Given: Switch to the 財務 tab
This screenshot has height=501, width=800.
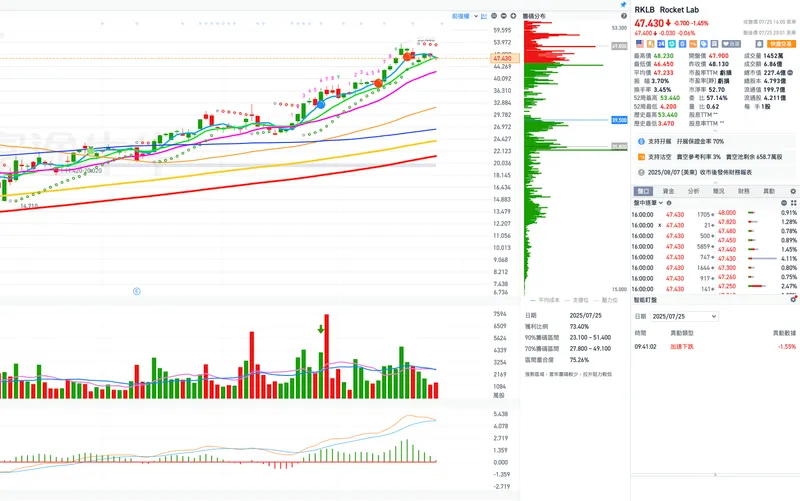Looking at the screenshot, I should coord(743,191).
